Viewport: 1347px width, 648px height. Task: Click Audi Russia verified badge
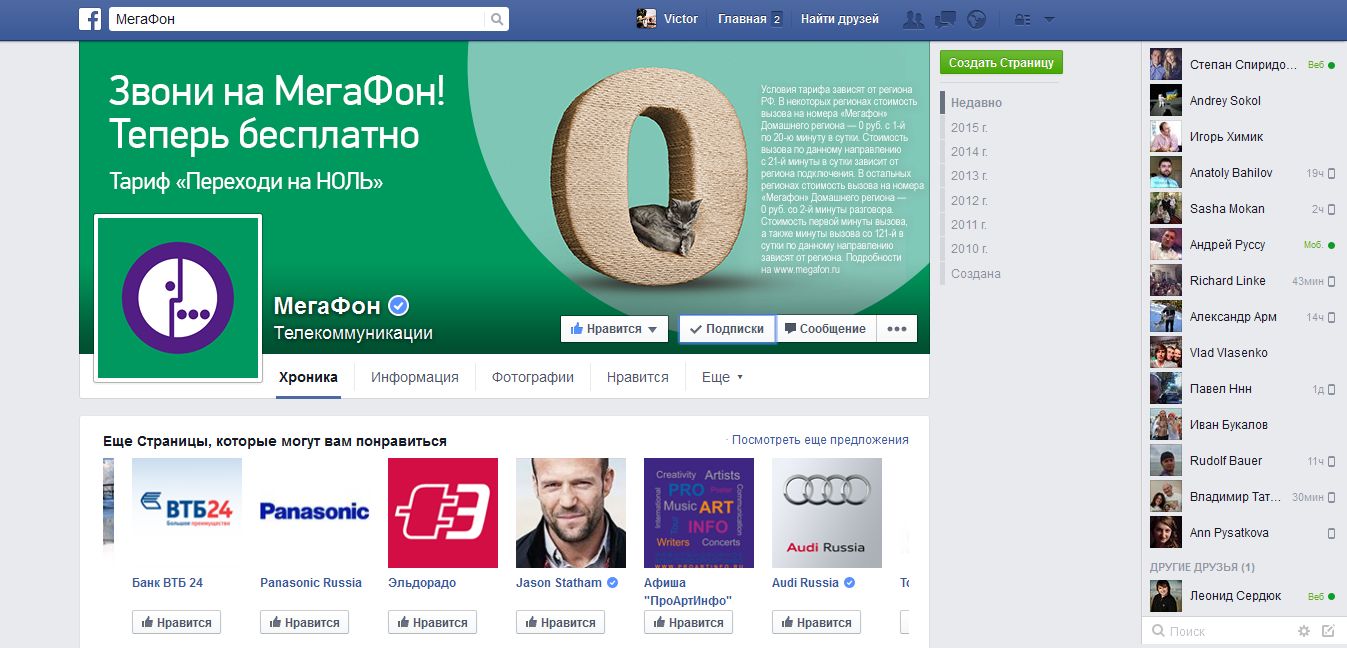(849, 583)
